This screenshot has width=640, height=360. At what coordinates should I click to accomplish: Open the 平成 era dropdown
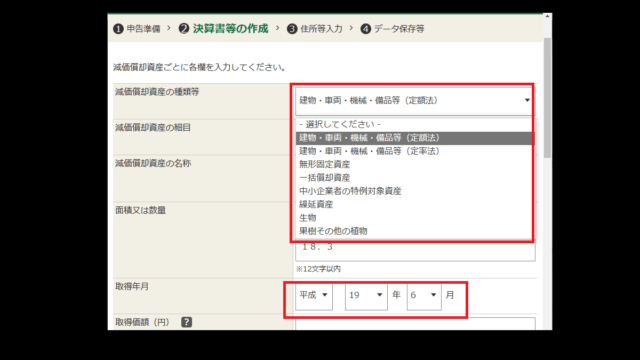point(314,295)
